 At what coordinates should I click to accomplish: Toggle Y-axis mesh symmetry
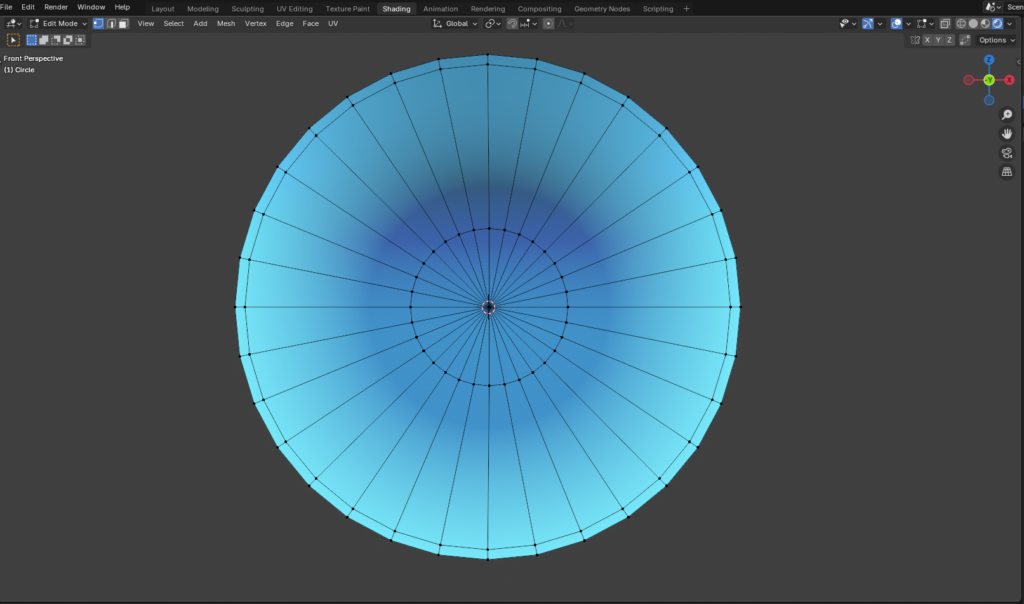pos(938,40)
